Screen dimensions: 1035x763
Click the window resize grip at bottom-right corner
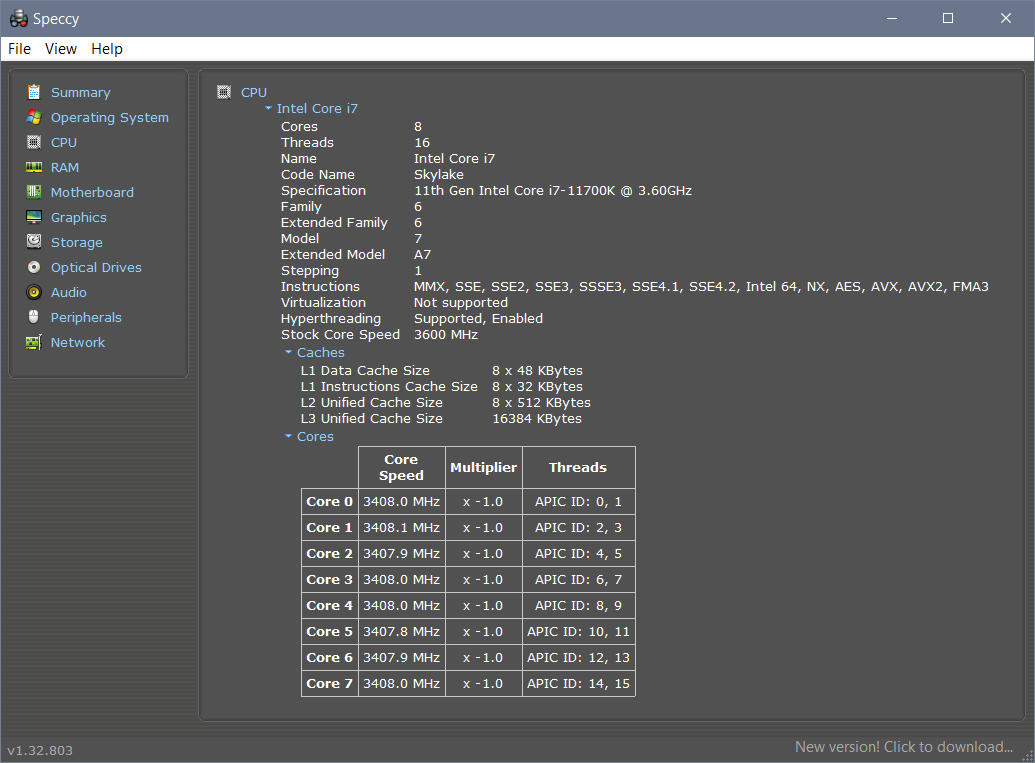pos(1028,756)
